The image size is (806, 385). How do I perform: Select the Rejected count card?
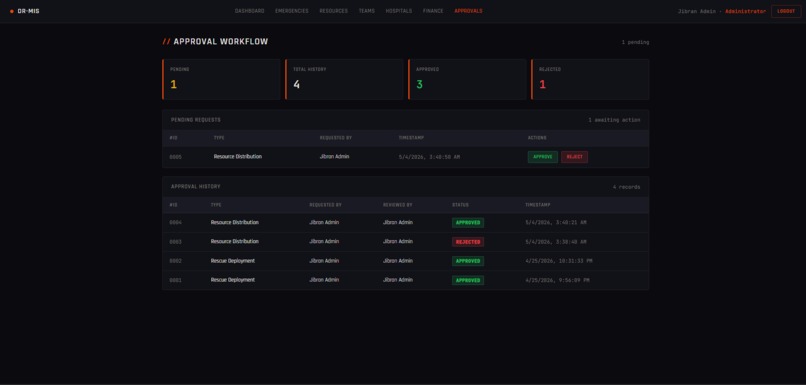tap(590, 79)
